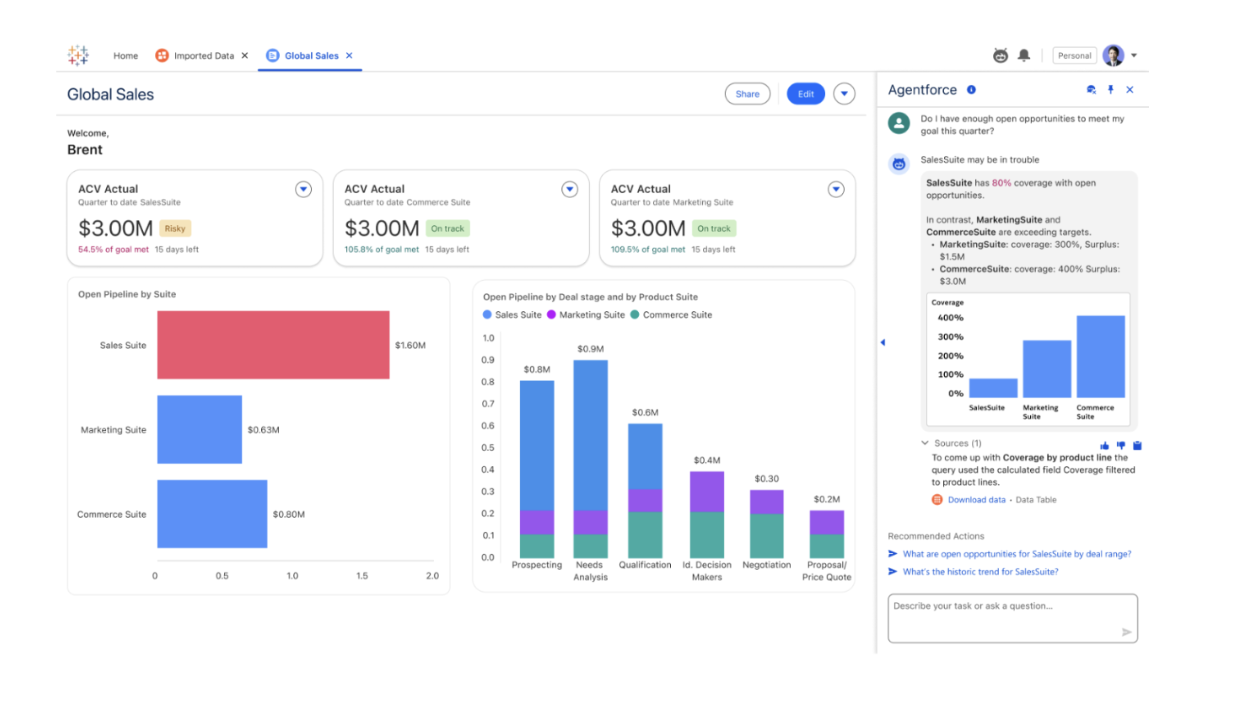The image size is (1248, 718).
Task: Open the account dropdown arrow beside avatar
Action: tap(1134, 56)
